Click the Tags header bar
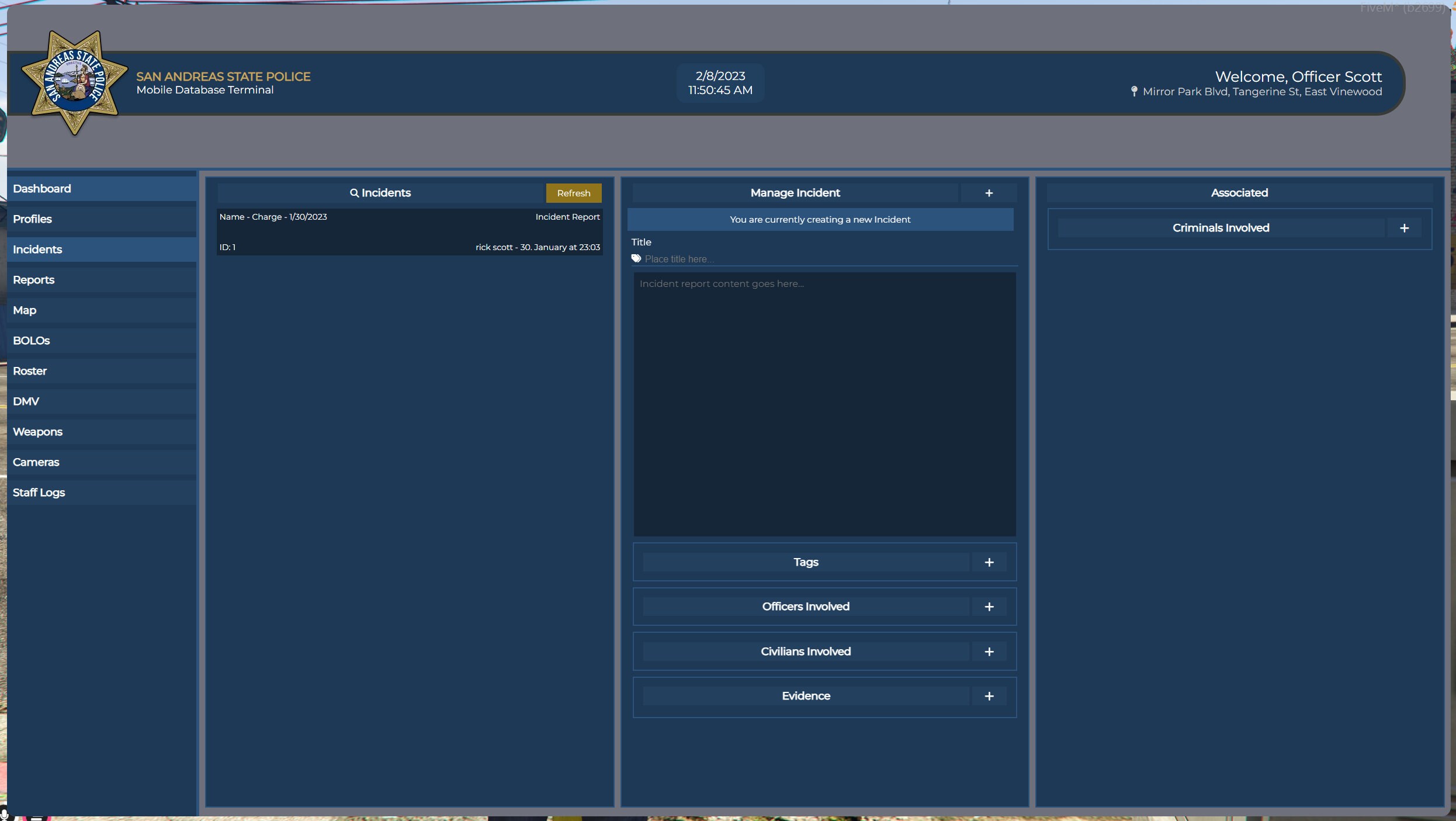This screenshot has width=1456, height=821. (806, 562)
